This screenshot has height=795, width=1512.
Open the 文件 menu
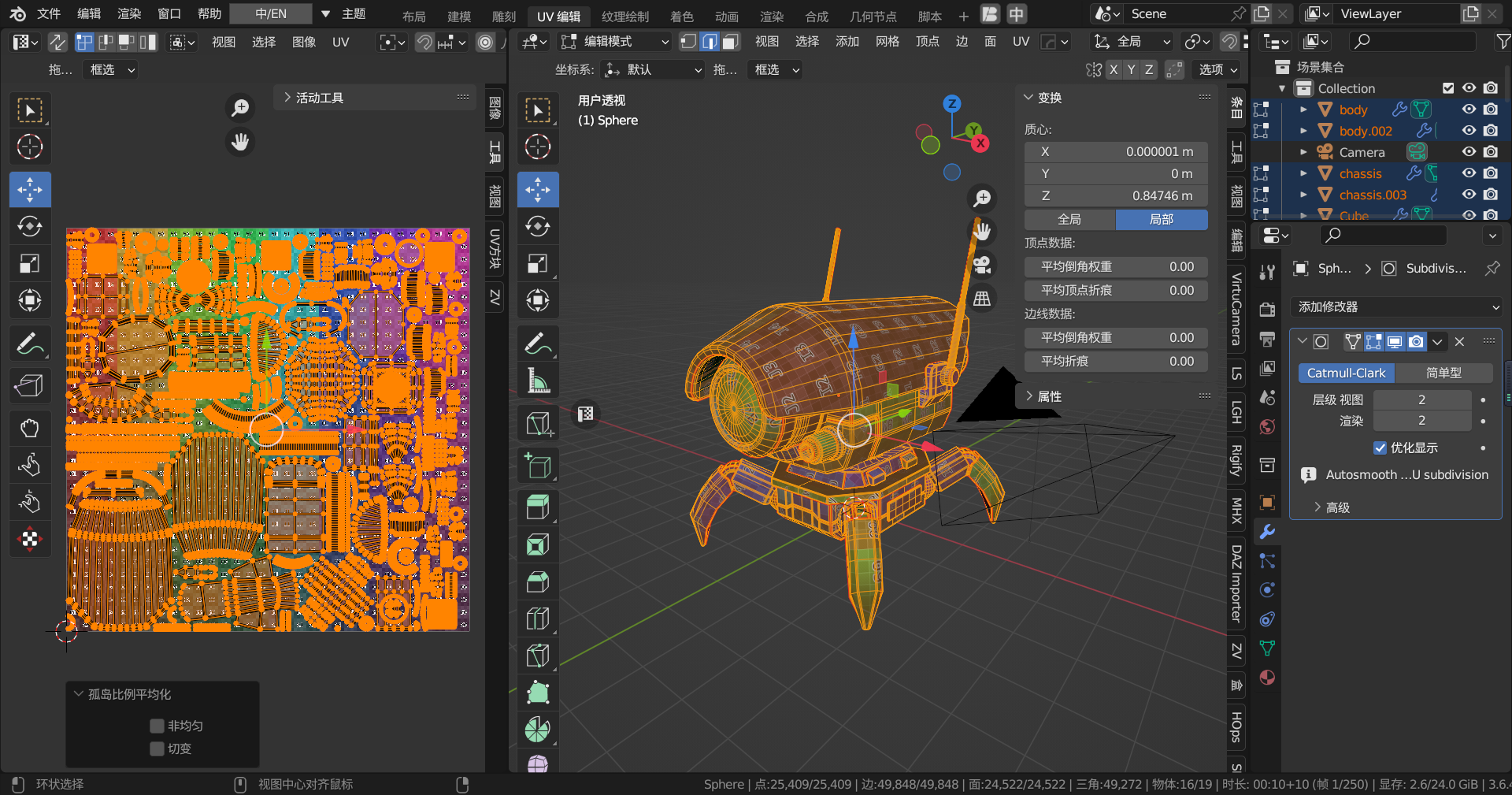click(x=49, y=13)
